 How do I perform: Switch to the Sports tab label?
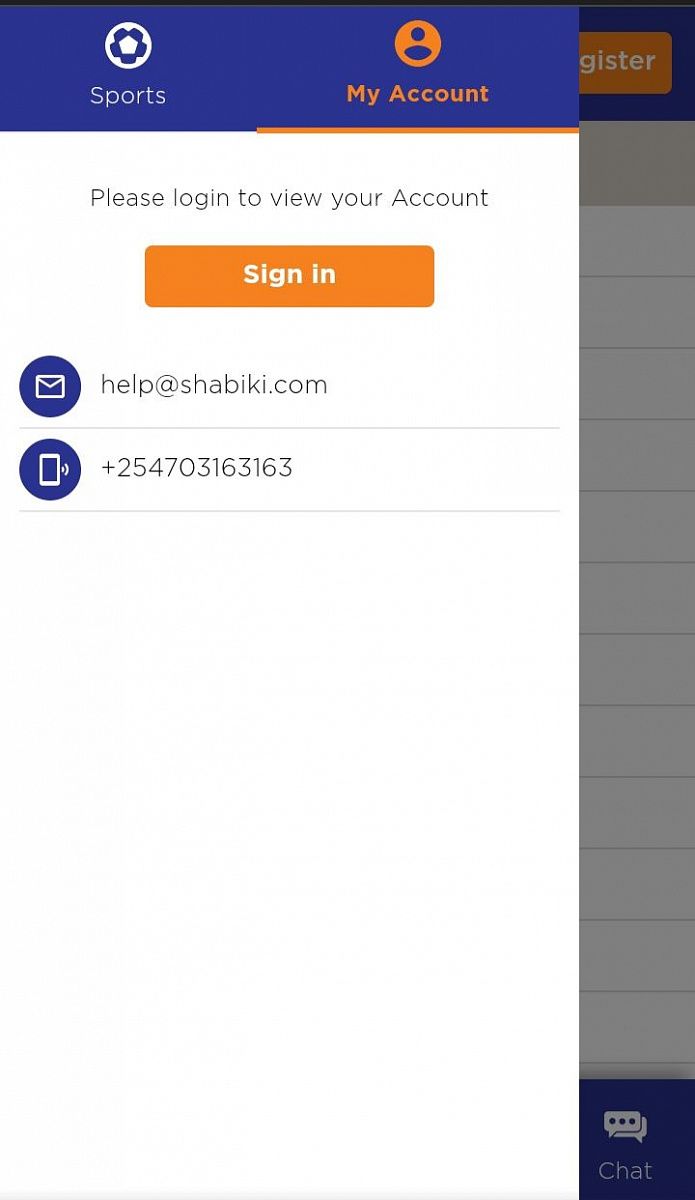coord(128,96)
